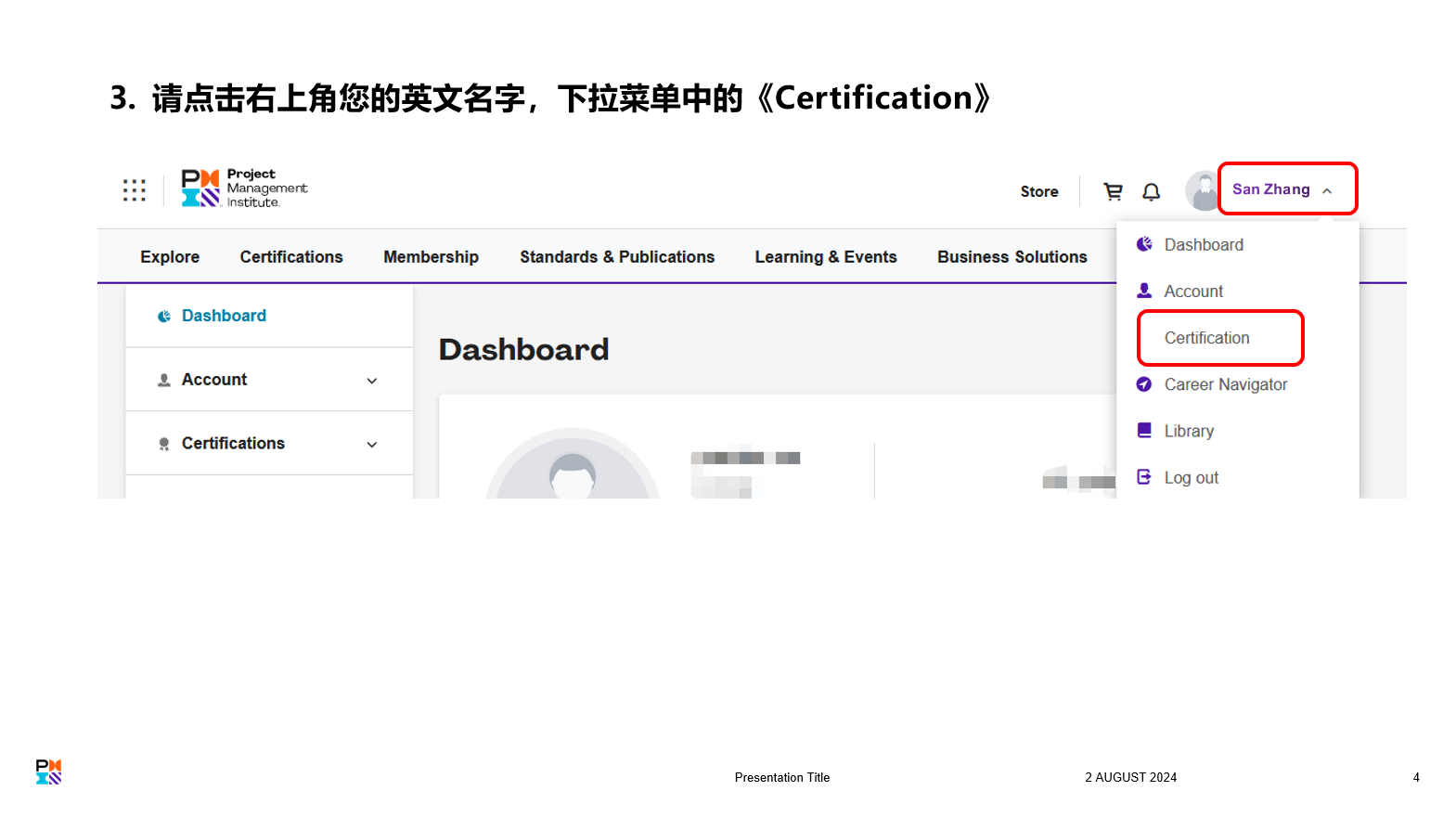This screenshot has width=1456, height=817.
Task: Choose Log out in the dropdown
Action: point(1192,477)
